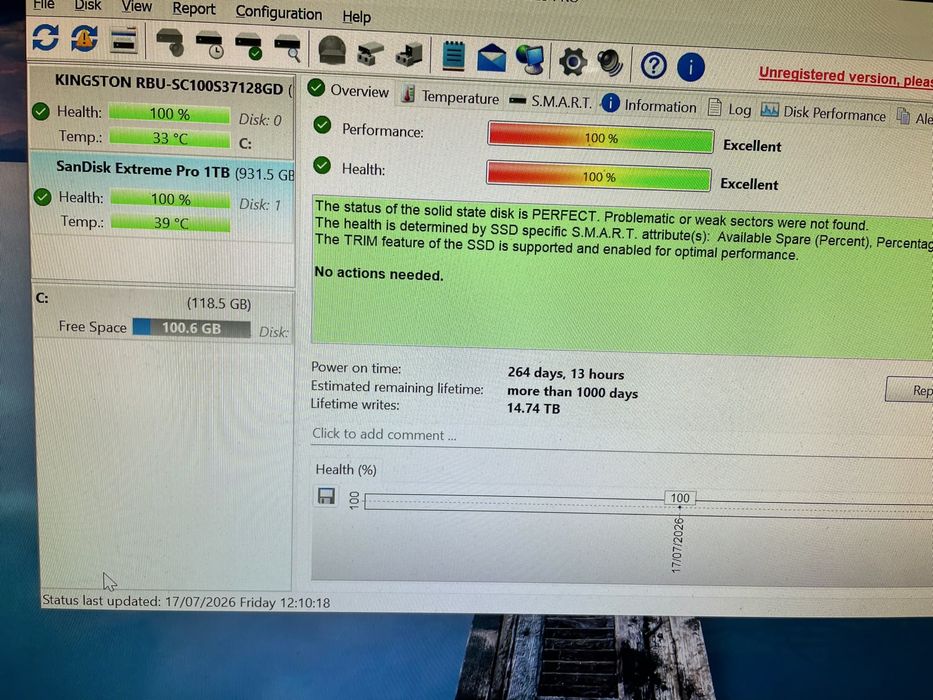Click the refresh disk status icon
This screenshot has width=933, height=700.
point(46,37)
